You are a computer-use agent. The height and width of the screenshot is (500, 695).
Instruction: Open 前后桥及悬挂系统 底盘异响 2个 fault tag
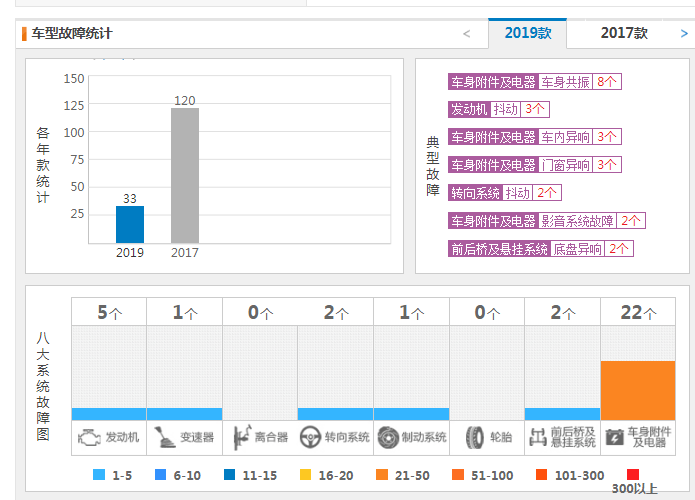541,249
